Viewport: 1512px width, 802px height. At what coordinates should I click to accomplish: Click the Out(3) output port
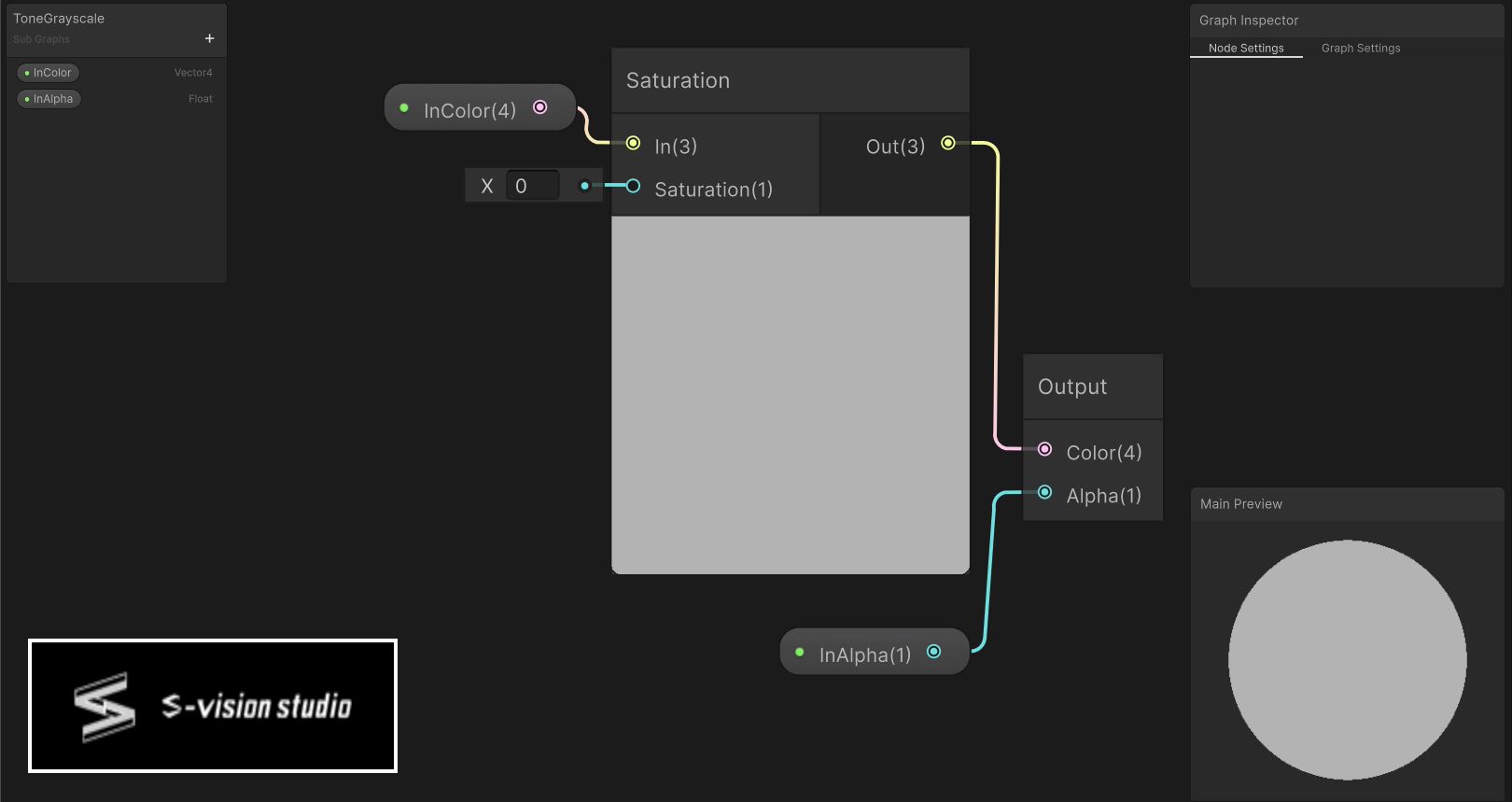[x=948, y=143]
